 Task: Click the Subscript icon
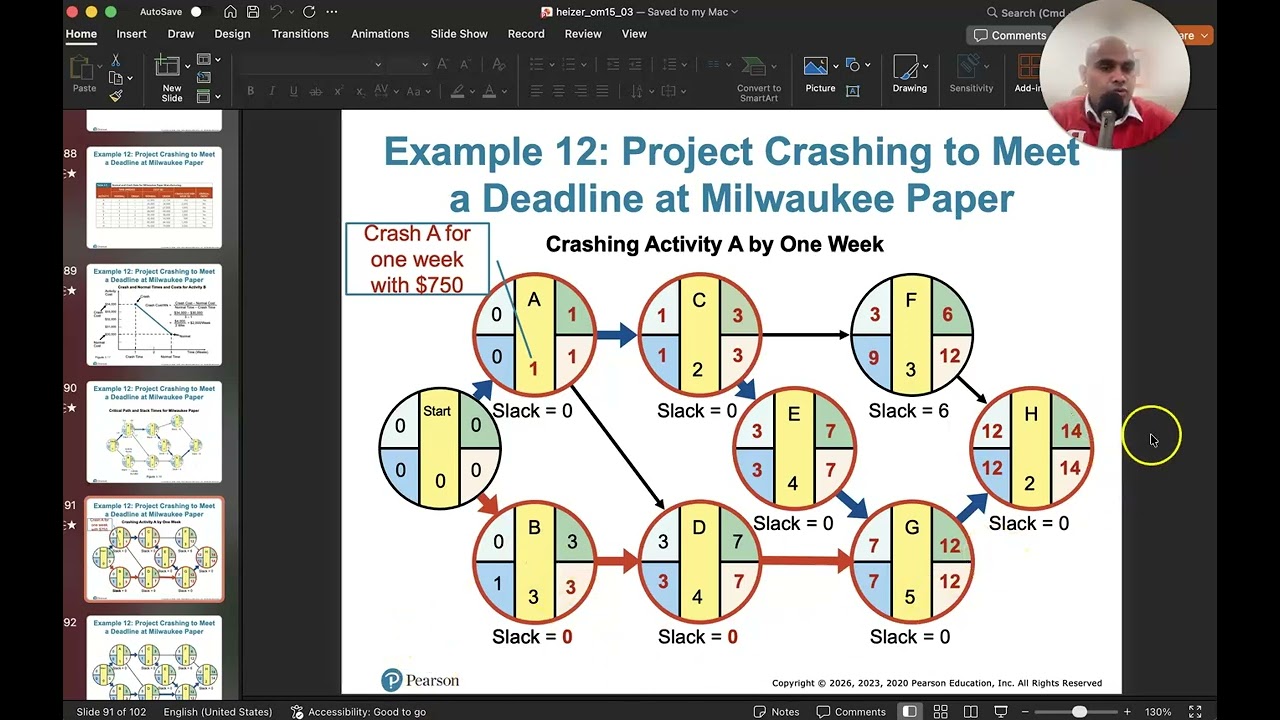tap(359, 91)
